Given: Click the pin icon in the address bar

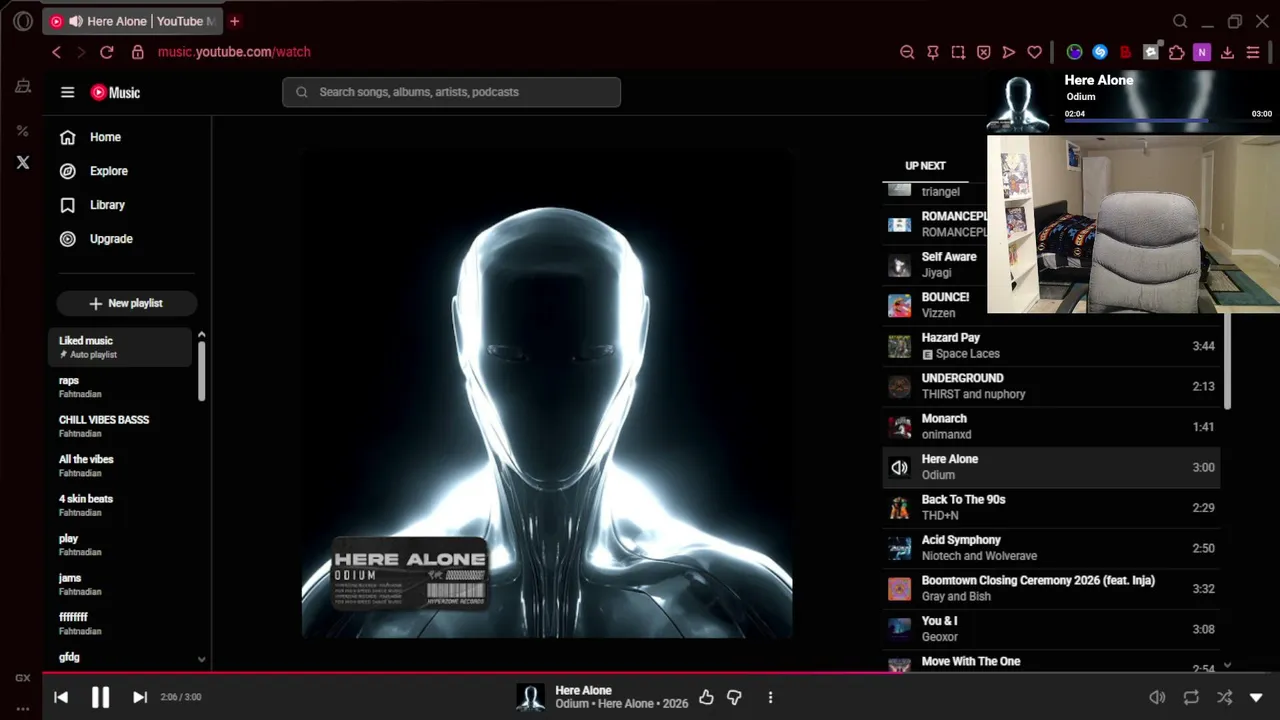Looking at the screenshot, I should point(933,52).
